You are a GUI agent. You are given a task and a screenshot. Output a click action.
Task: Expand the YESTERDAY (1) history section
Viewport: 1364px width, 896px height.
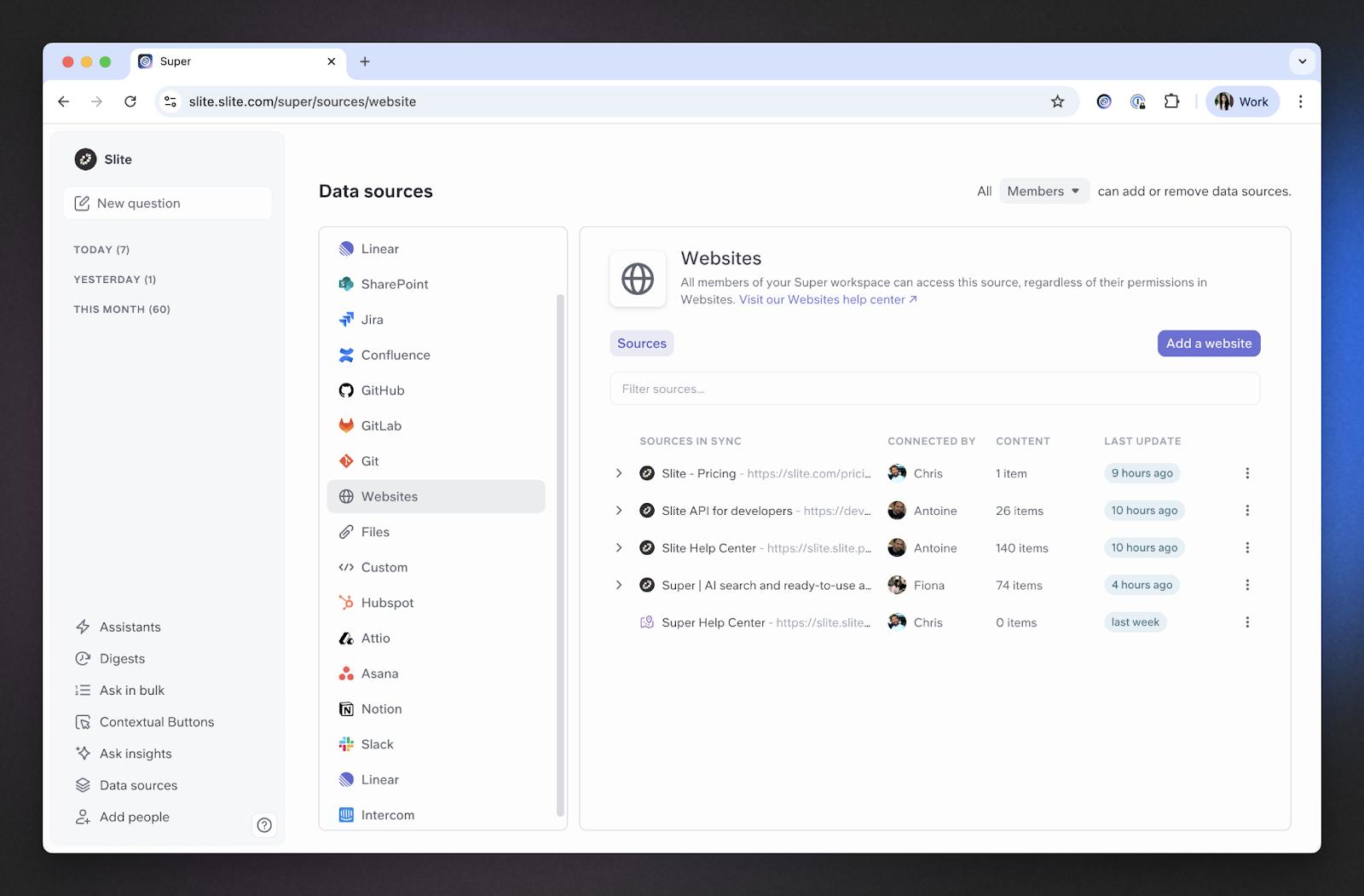115,280
